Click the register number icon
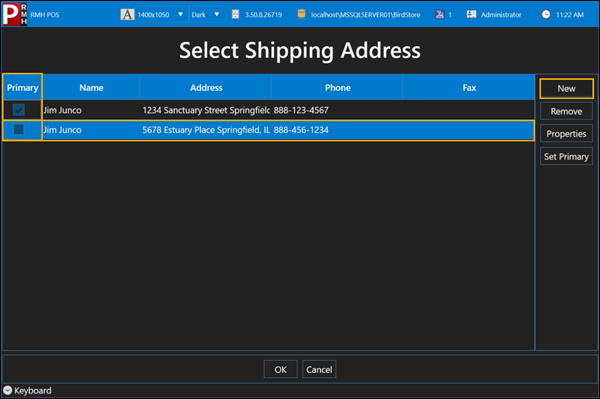The image size is (600, 399). click(x=440, y=15)
